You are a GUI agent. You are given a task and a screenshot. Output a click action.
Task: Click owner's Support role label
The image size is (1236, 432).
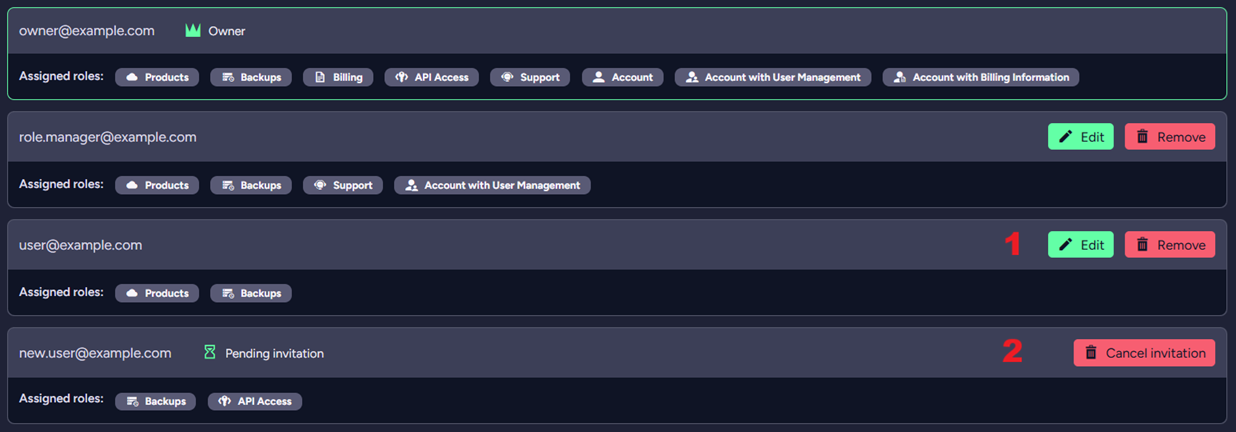(x=540, y=77)
